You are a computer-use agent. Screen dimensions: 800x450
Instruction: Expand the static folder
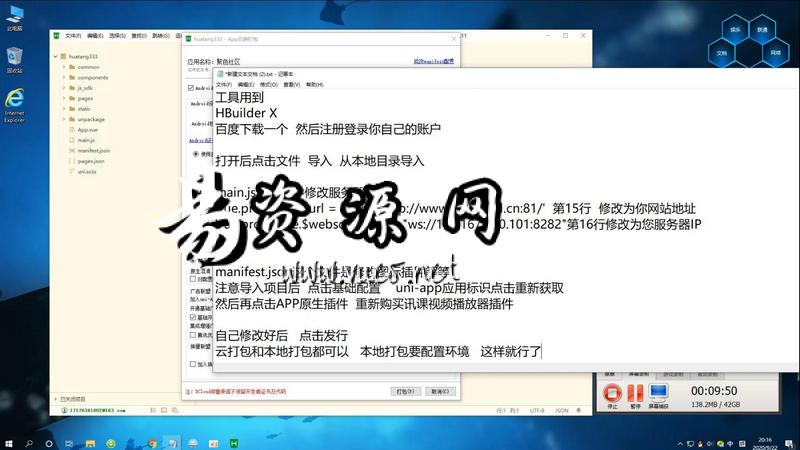tap(64, 109)
